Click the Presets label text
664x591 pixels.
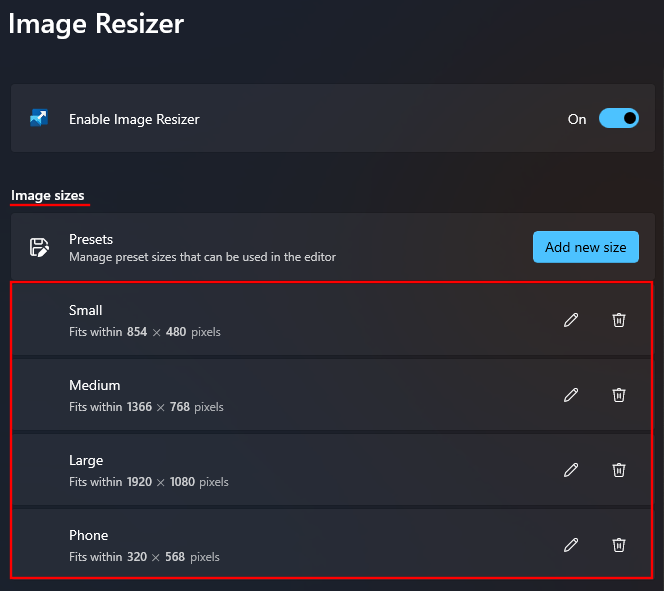91,239
